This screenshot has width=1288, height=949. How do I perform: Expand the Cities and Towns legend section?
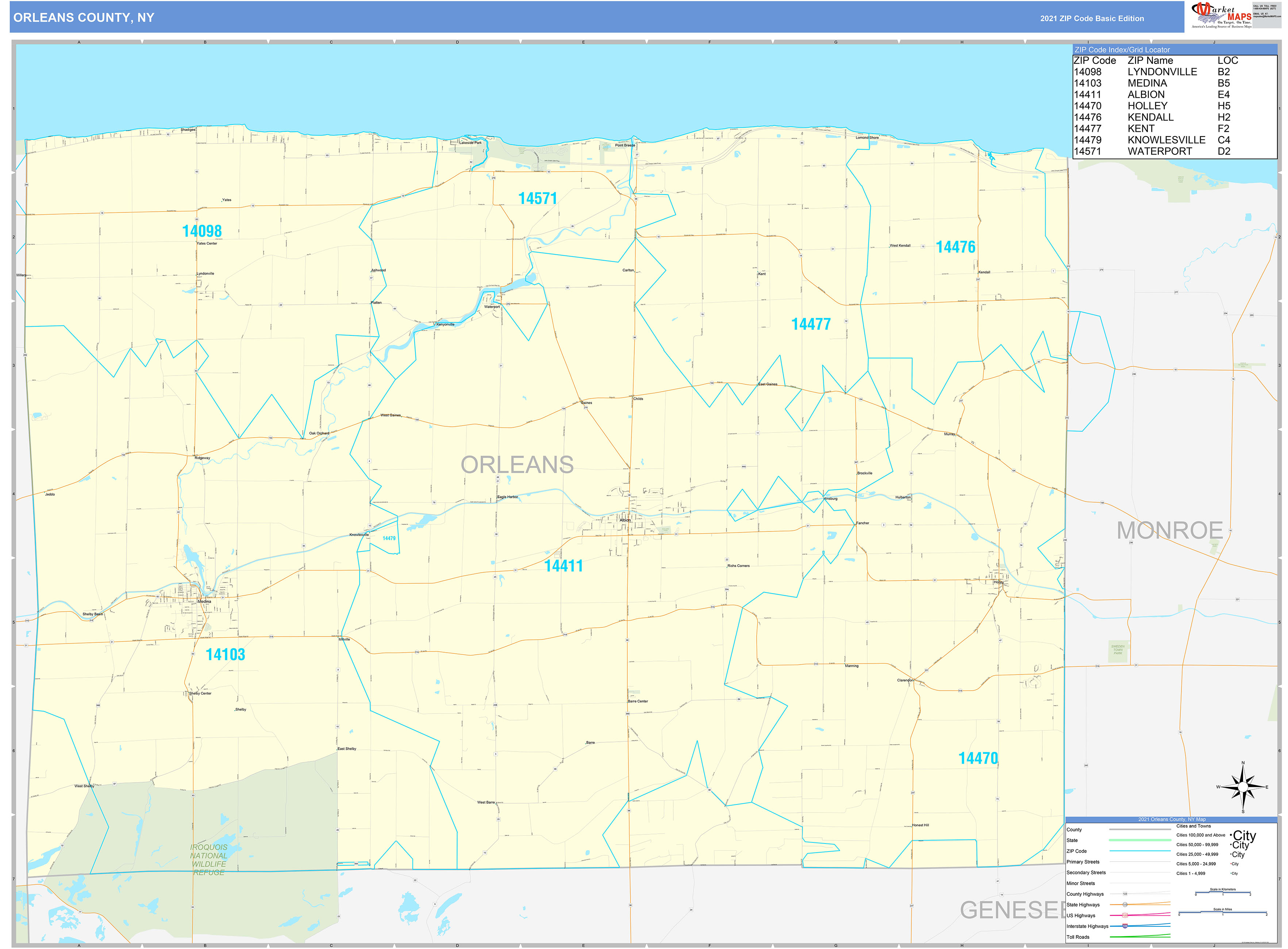[1194, 826]
